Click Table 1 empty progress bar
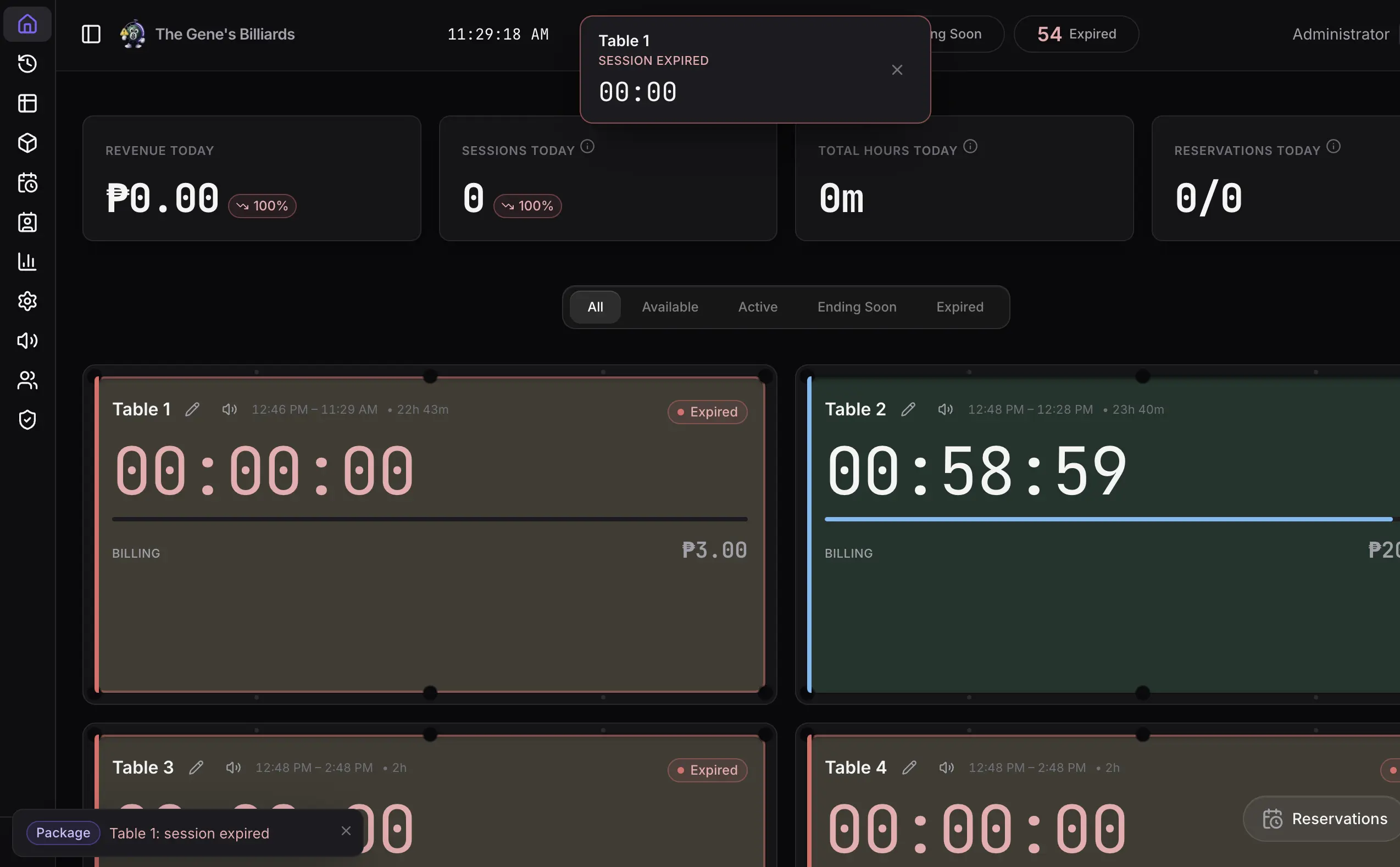This screenshot has width=1400, height=867. 430,519
